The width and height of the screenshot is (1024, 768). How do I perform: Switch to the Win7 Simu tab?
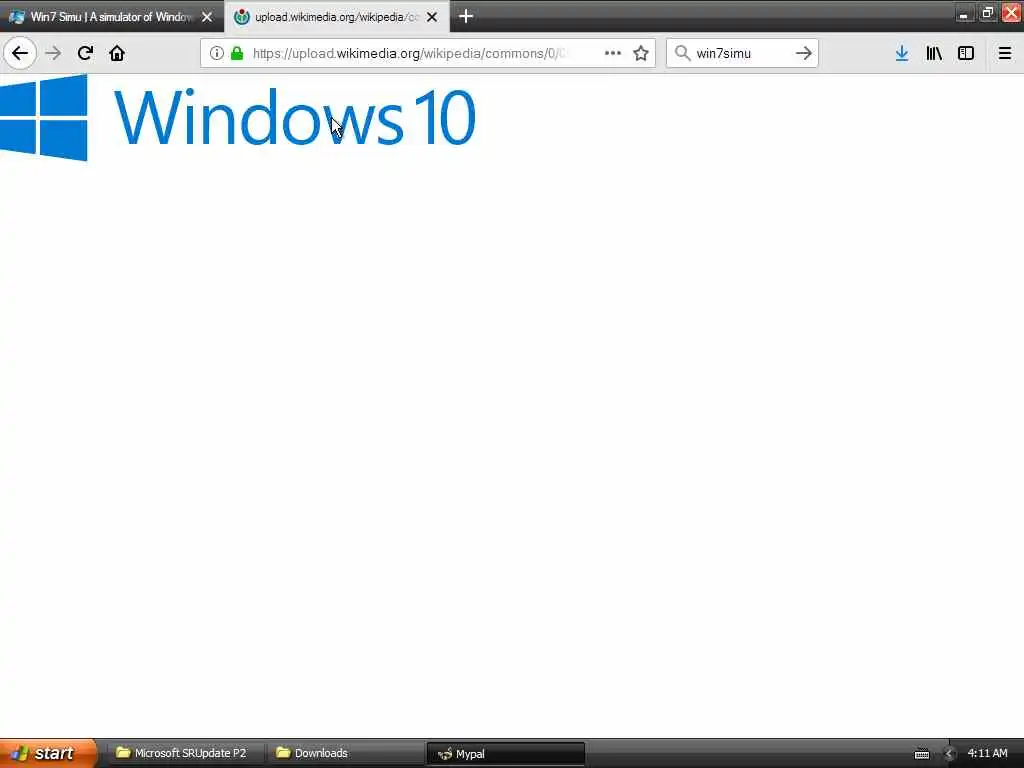click(x=111, y=17)
